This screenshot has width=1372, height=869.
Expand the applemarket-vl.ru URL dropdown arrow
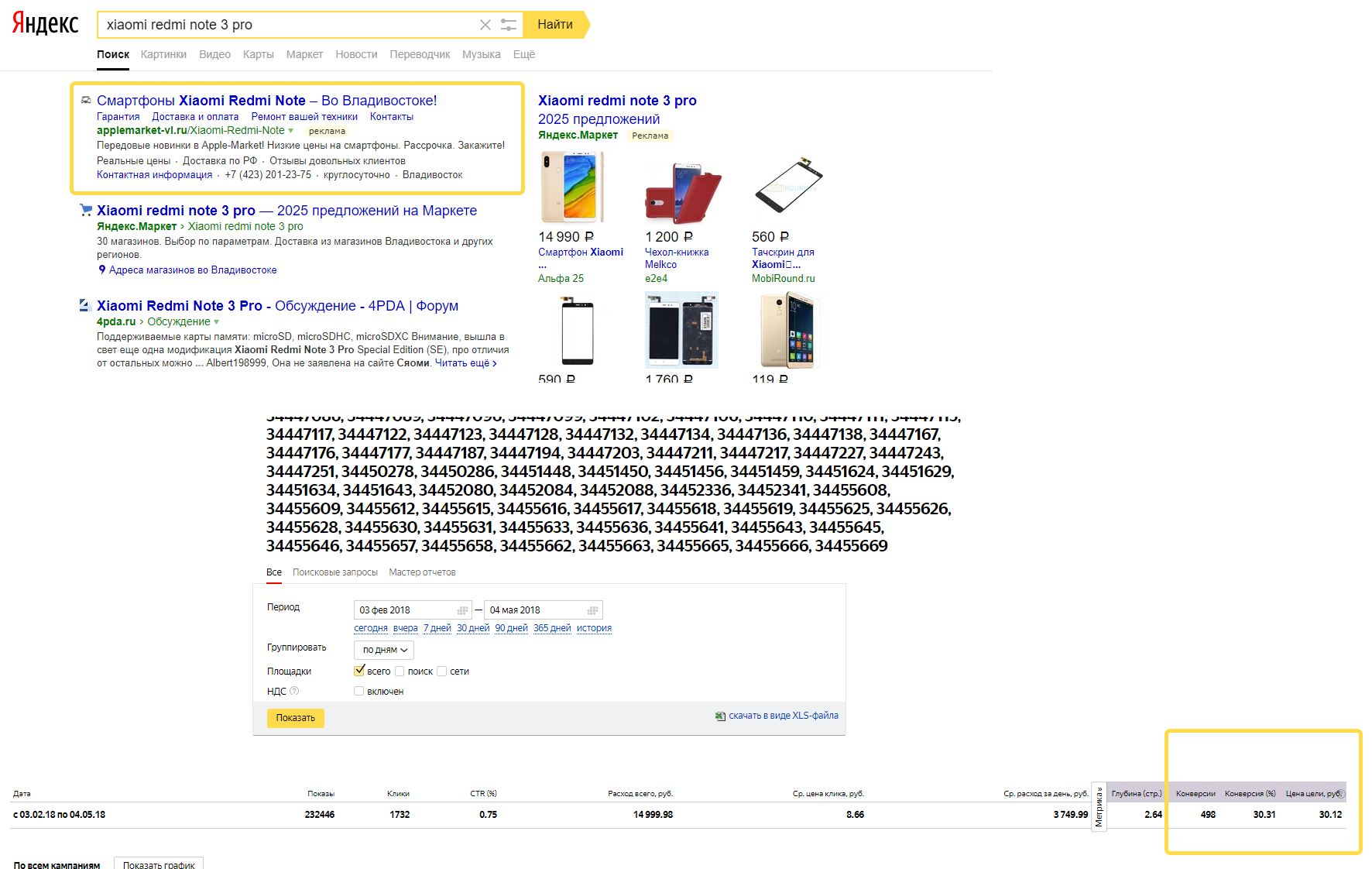(x=291, y=131)
